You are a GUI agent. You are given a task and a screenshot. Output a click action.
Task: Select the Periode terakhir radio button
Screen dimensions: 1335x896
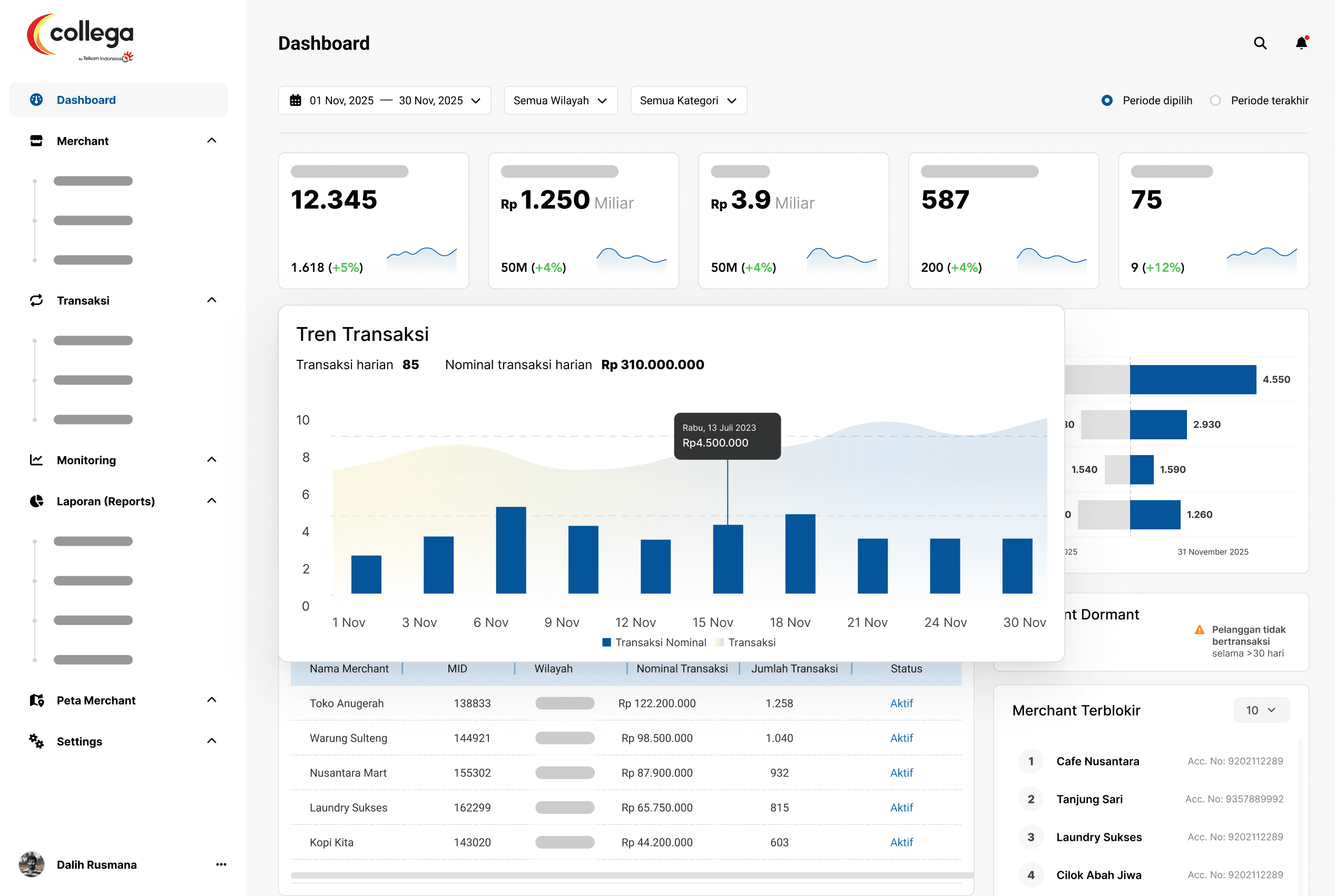point(1215,101)
